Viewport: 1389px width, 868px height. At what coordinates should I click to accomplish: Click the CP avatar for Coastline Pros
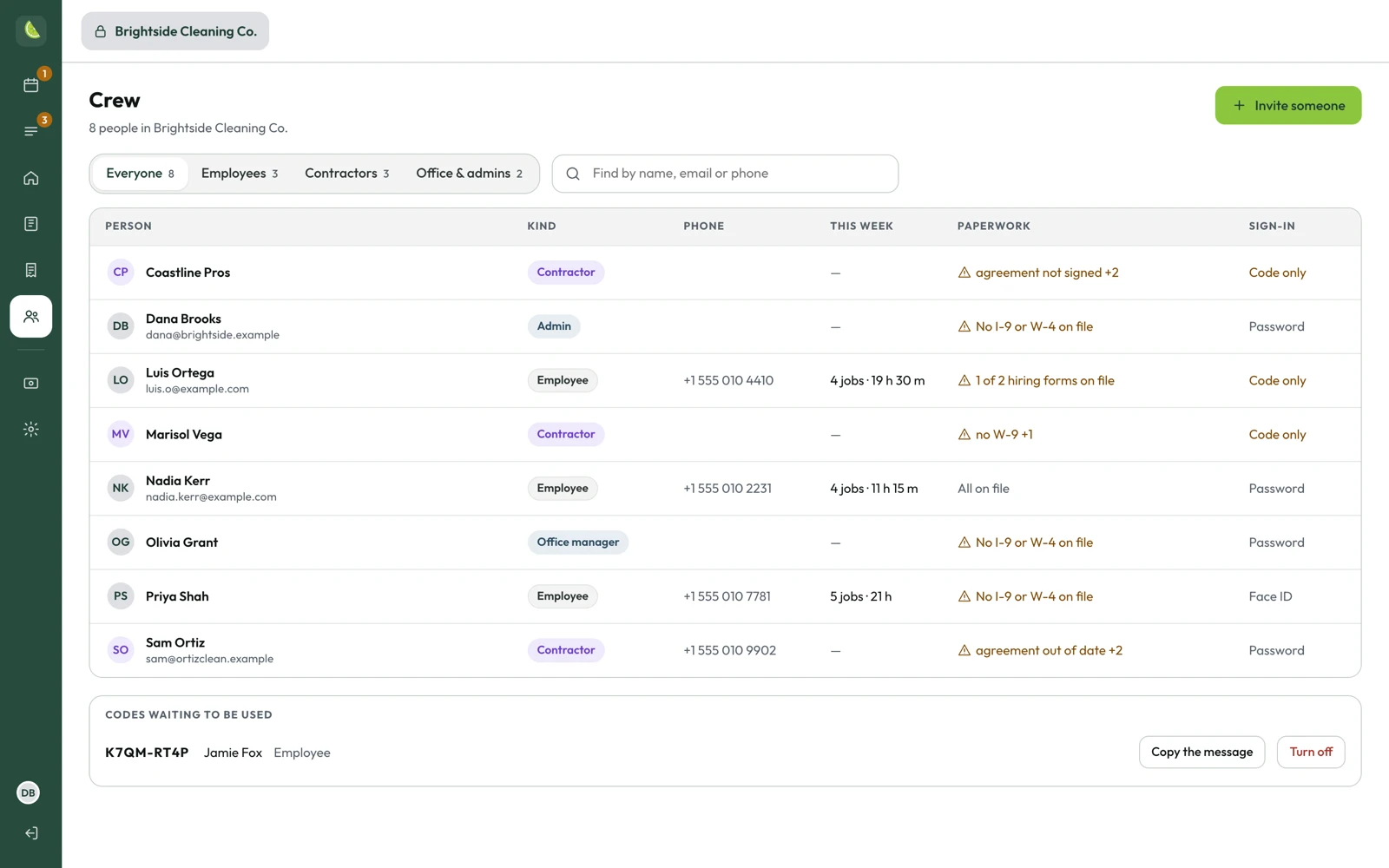121,273
